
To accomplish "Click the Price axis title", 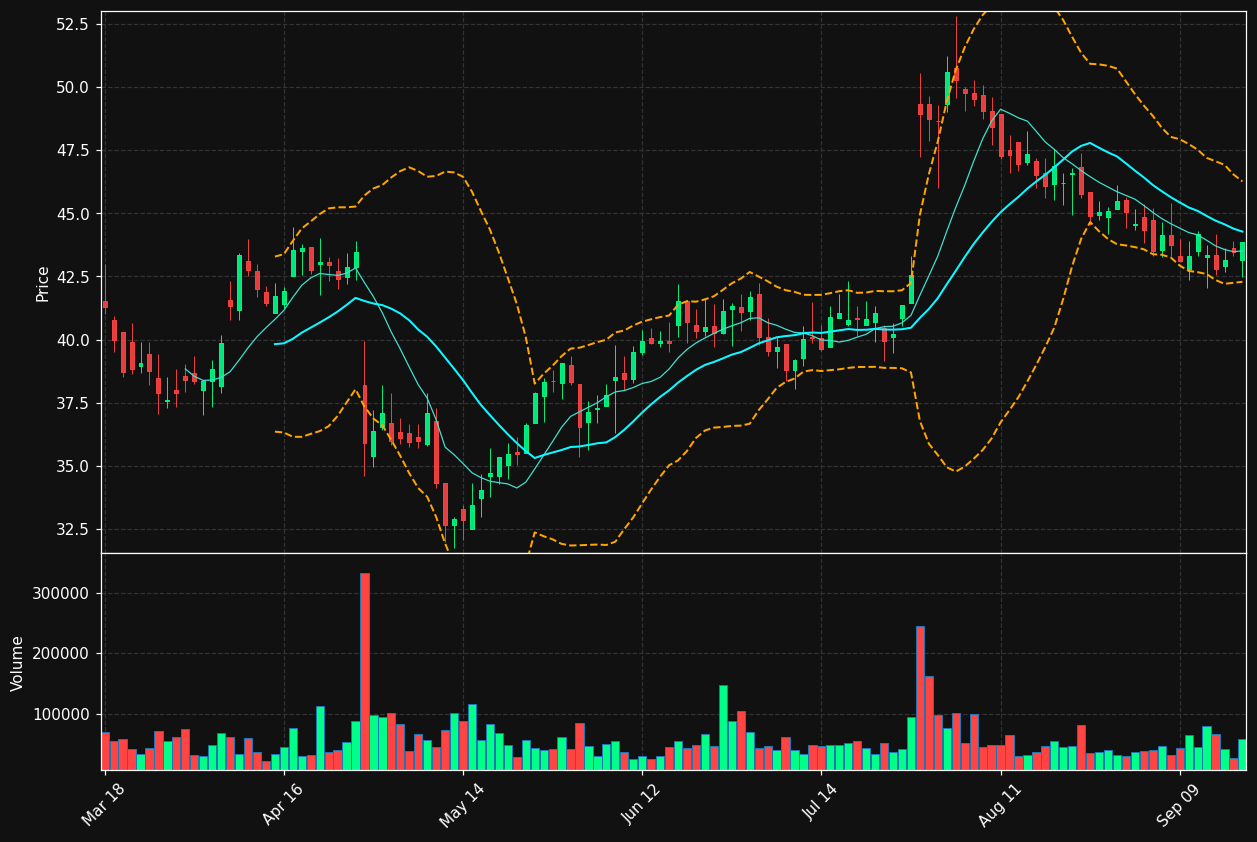I will (43, 283).
